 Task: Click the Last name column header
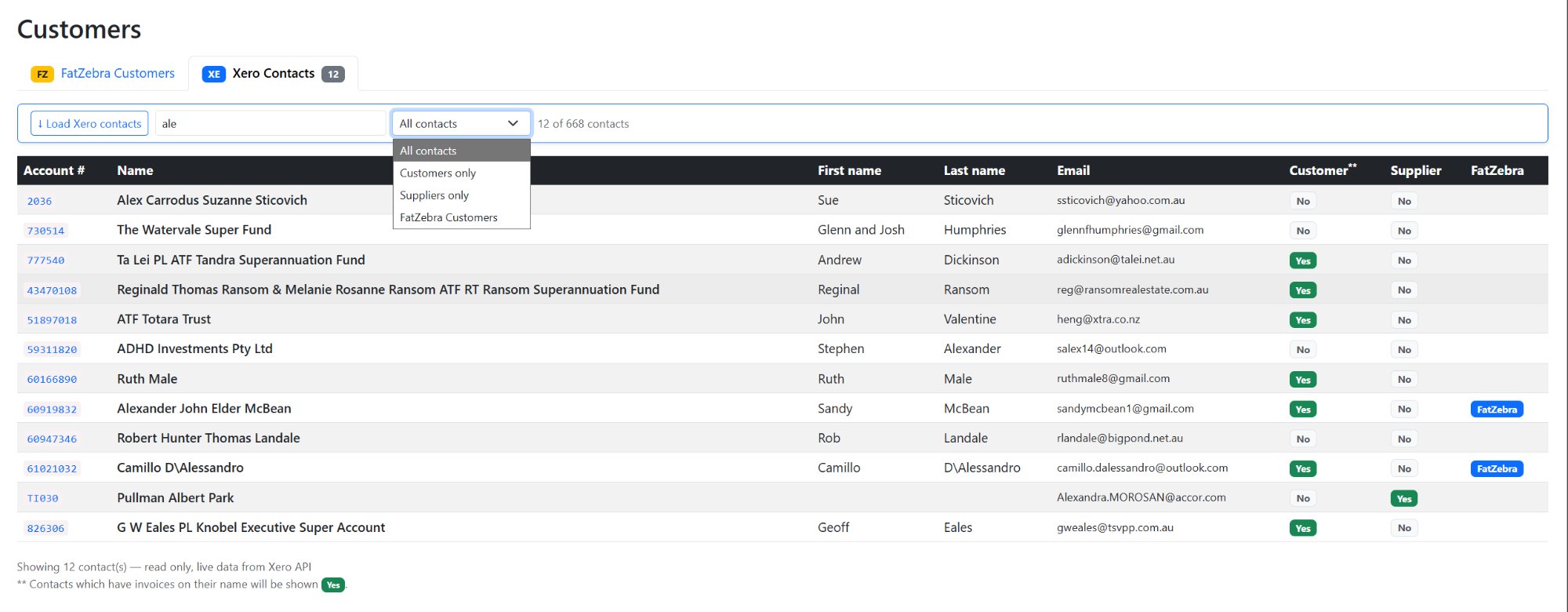(974, 170)
